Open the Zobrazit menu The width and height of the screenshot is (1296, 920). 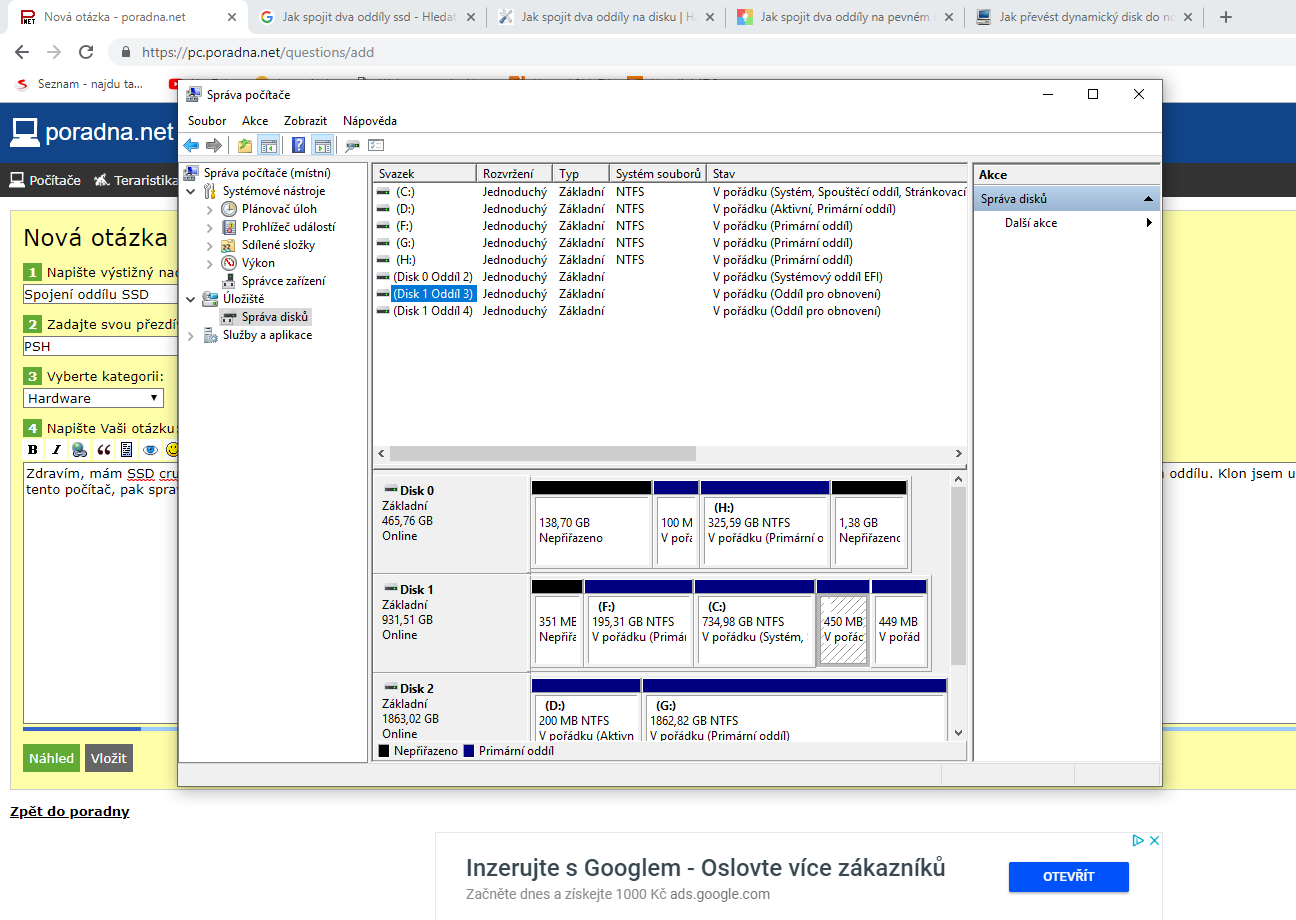[x=305, y=121]
